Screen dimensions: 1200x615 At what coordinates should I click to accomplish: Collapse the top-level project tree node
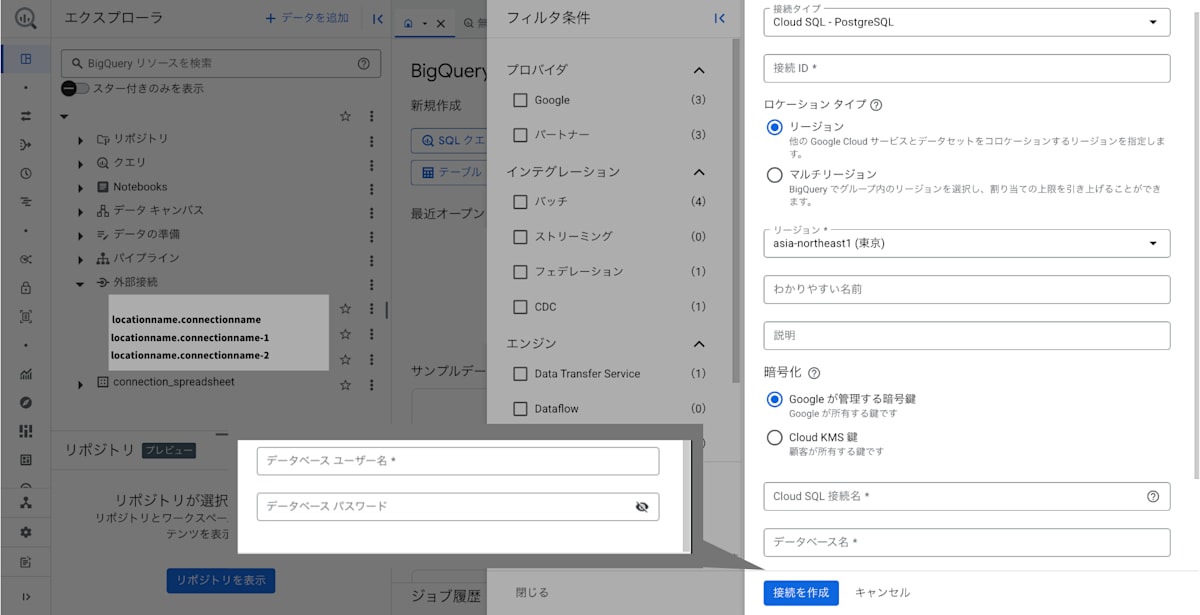[x=65, y=116]
